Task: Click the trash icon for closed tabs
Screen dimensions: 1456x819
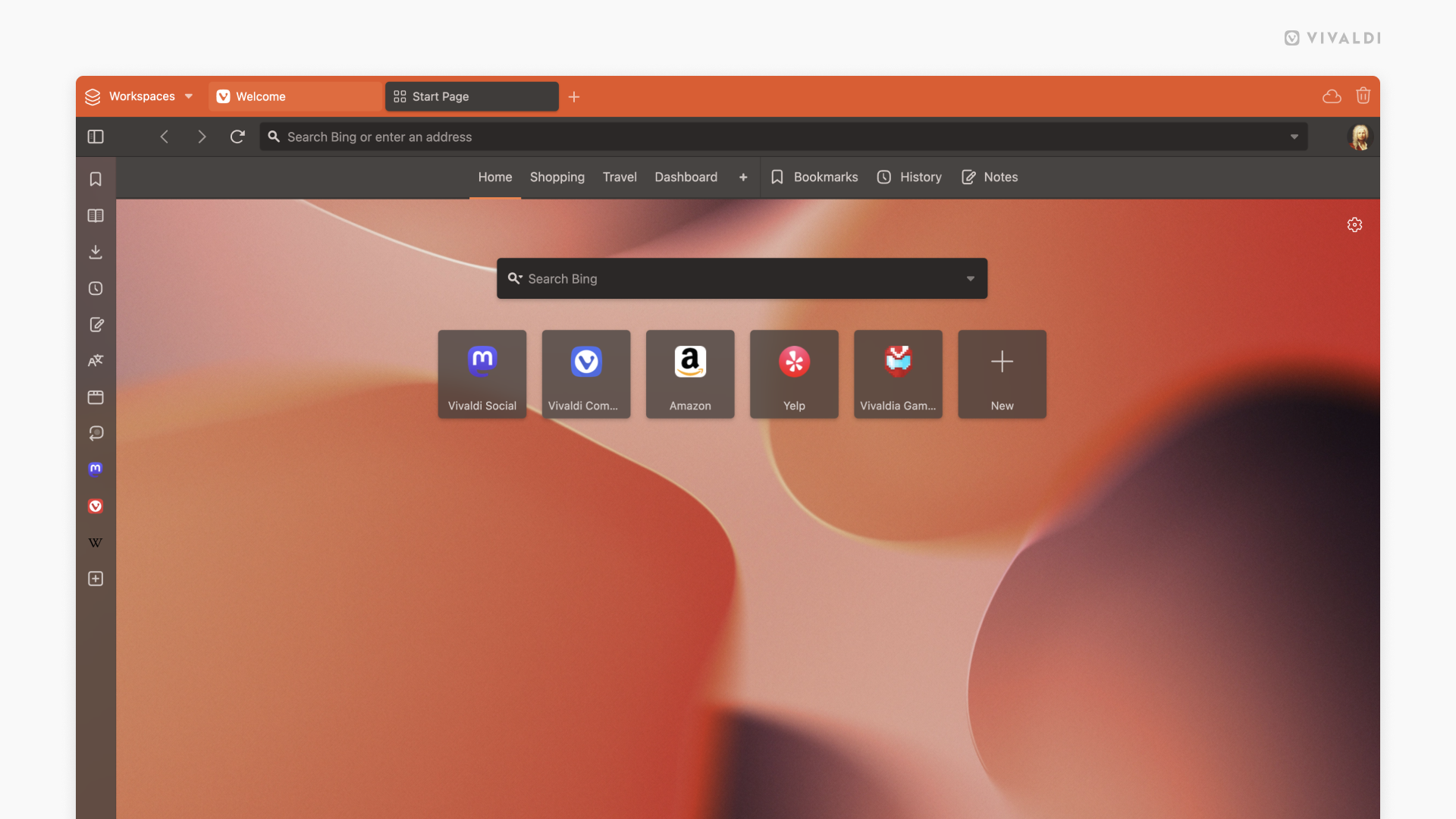Action: click(x=1363, y=95)
